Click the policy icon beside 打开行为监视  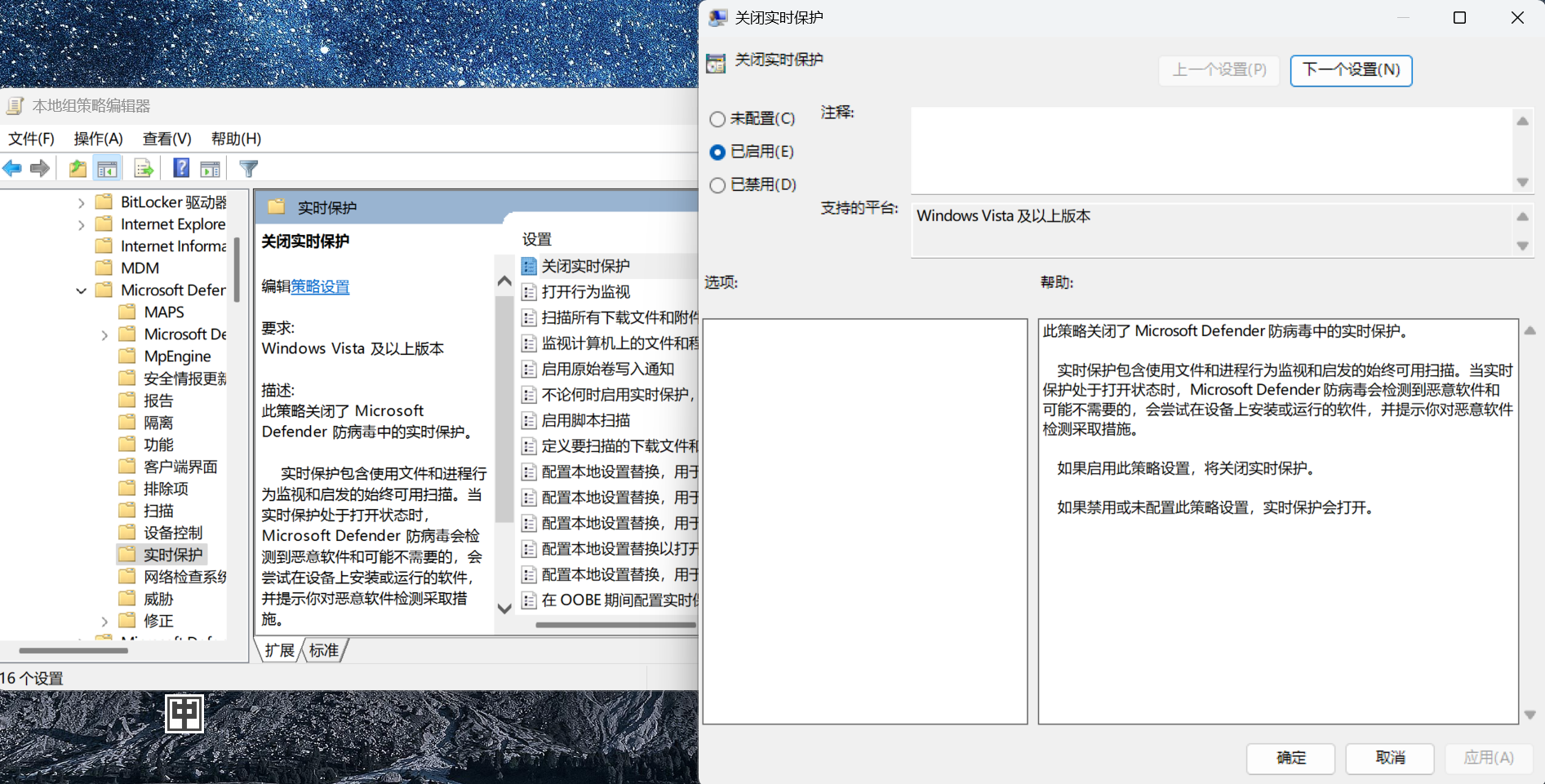[529, 292]
